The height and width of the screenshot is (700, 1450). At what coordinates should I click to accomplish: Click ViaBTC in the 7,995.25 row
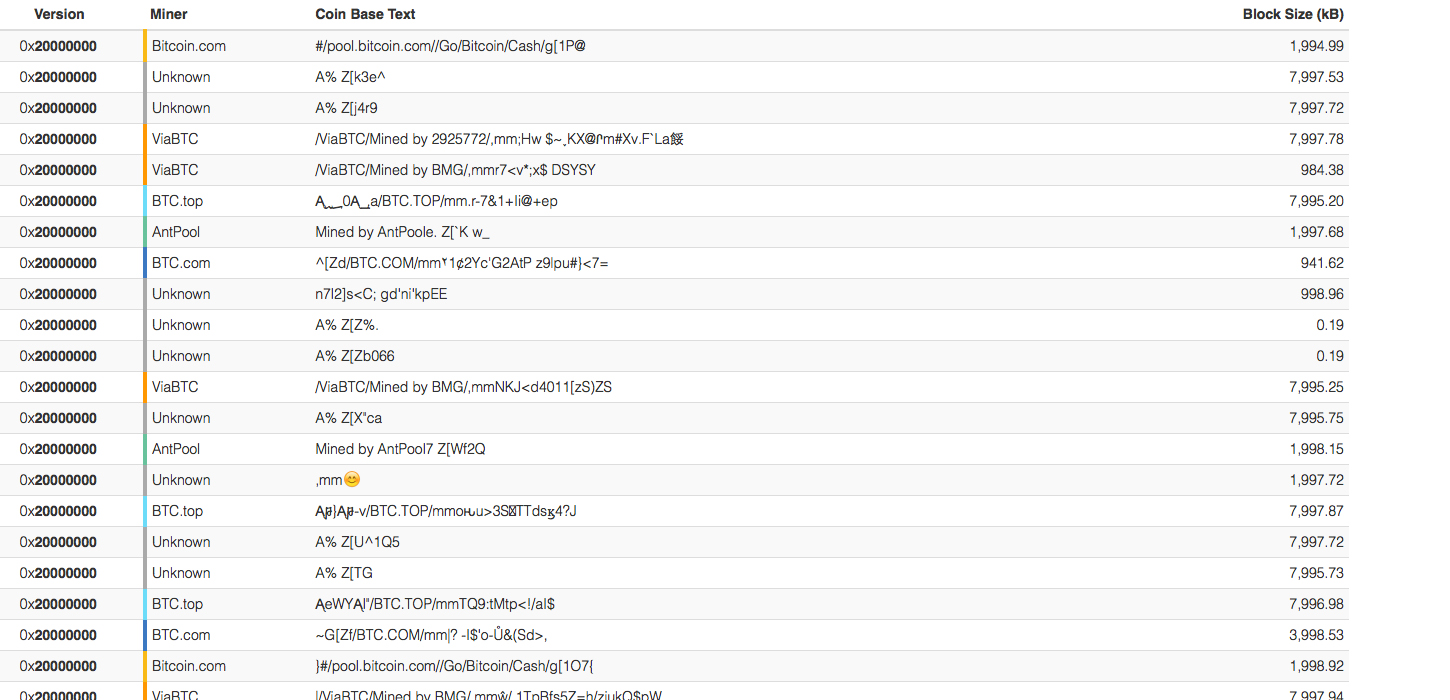(x=175, y=387)
